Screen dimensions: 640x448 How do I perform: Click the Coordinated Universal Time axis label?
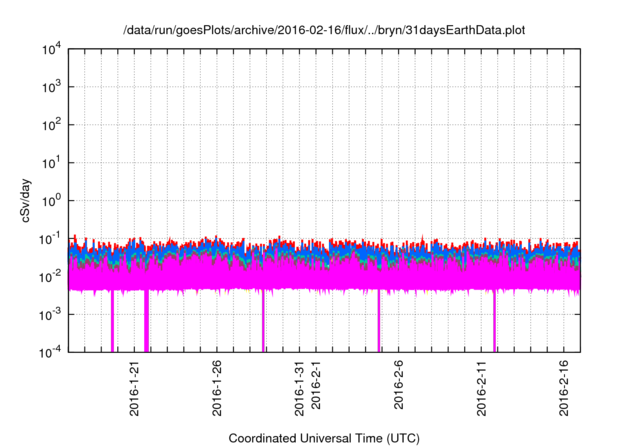pyautogui.click(x=324, y=439)
